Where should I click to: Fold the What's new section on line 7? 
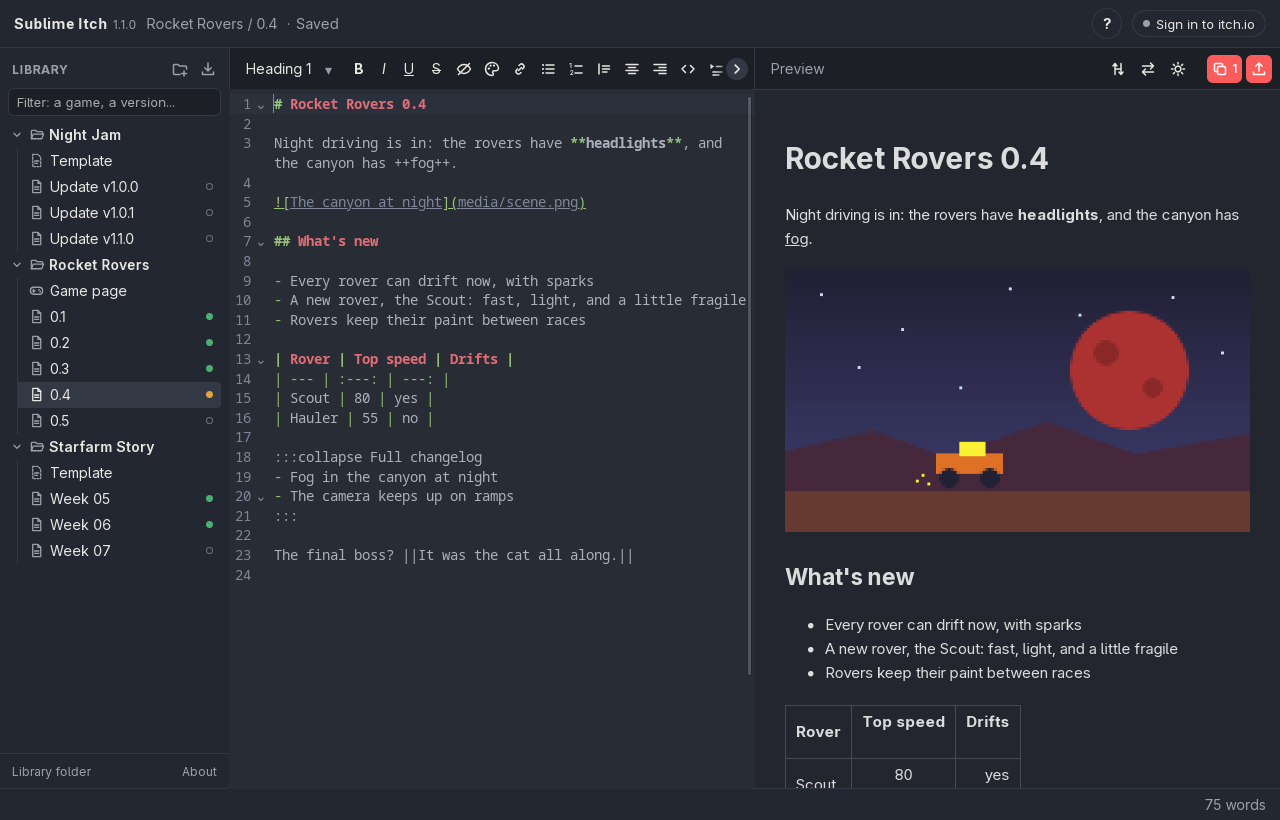tap(261, 242)
